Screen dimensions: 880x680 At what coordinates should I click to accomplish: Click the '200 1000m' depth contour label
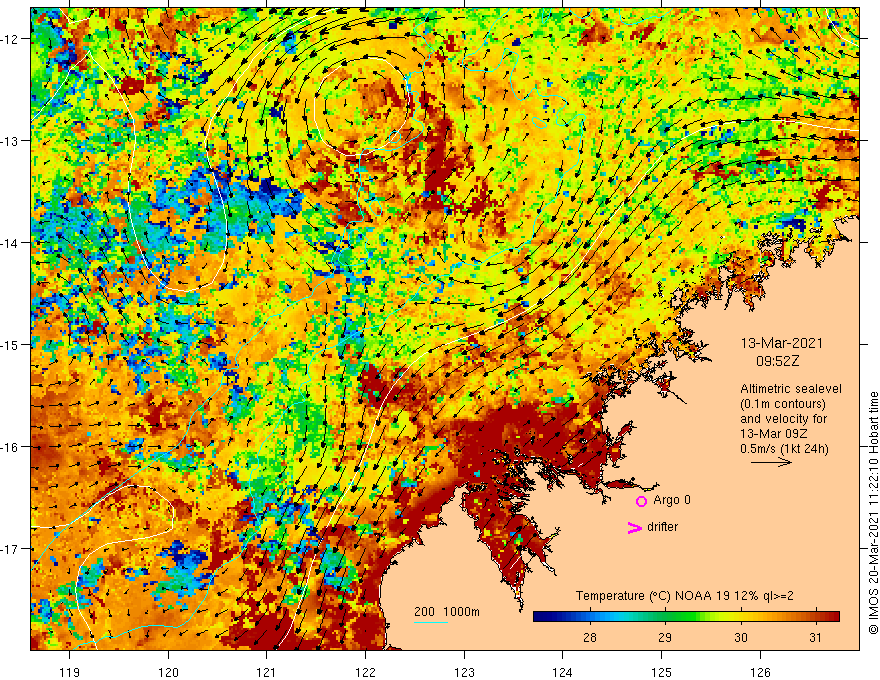[447, 612]
